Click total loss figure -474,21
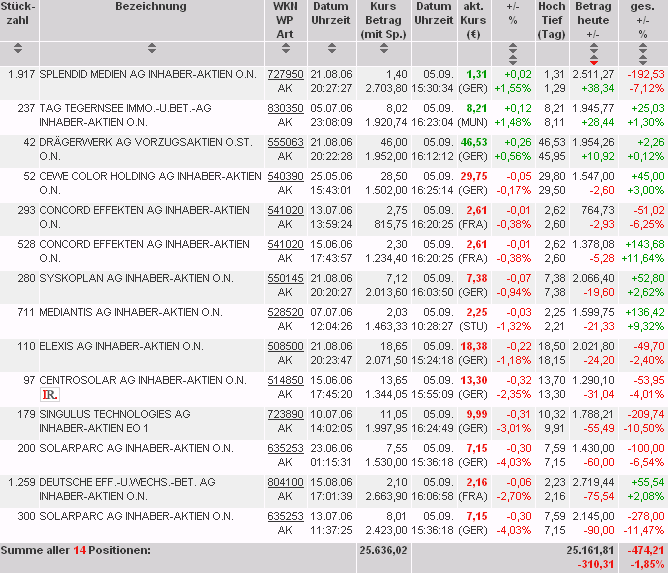Image resolution: width=668 pixels, height=573 pixels. pyautogui.click(x=646, y=550)
